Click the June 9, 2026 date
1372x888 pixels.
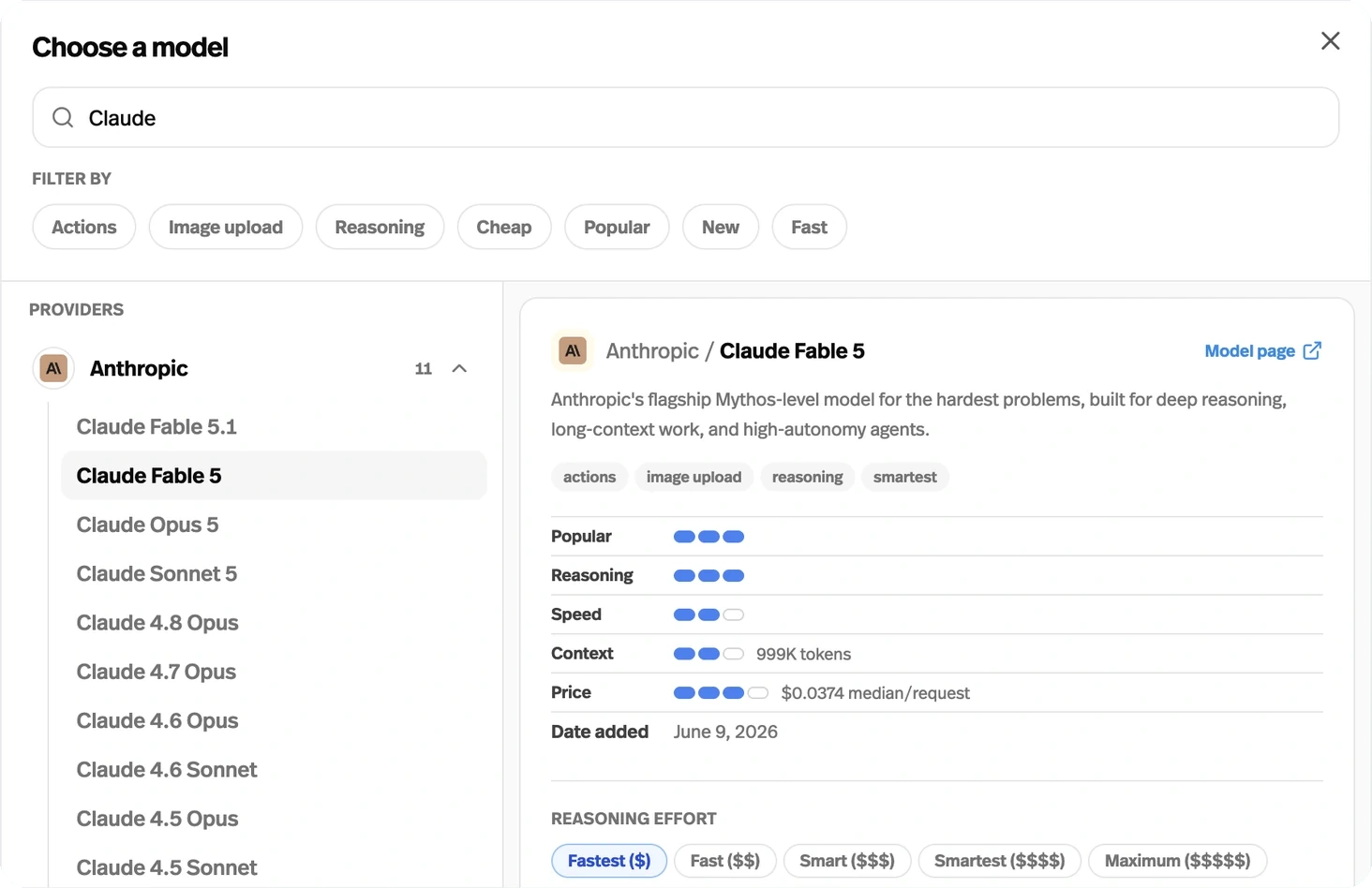pyautogui.click(x=725, y=732)
